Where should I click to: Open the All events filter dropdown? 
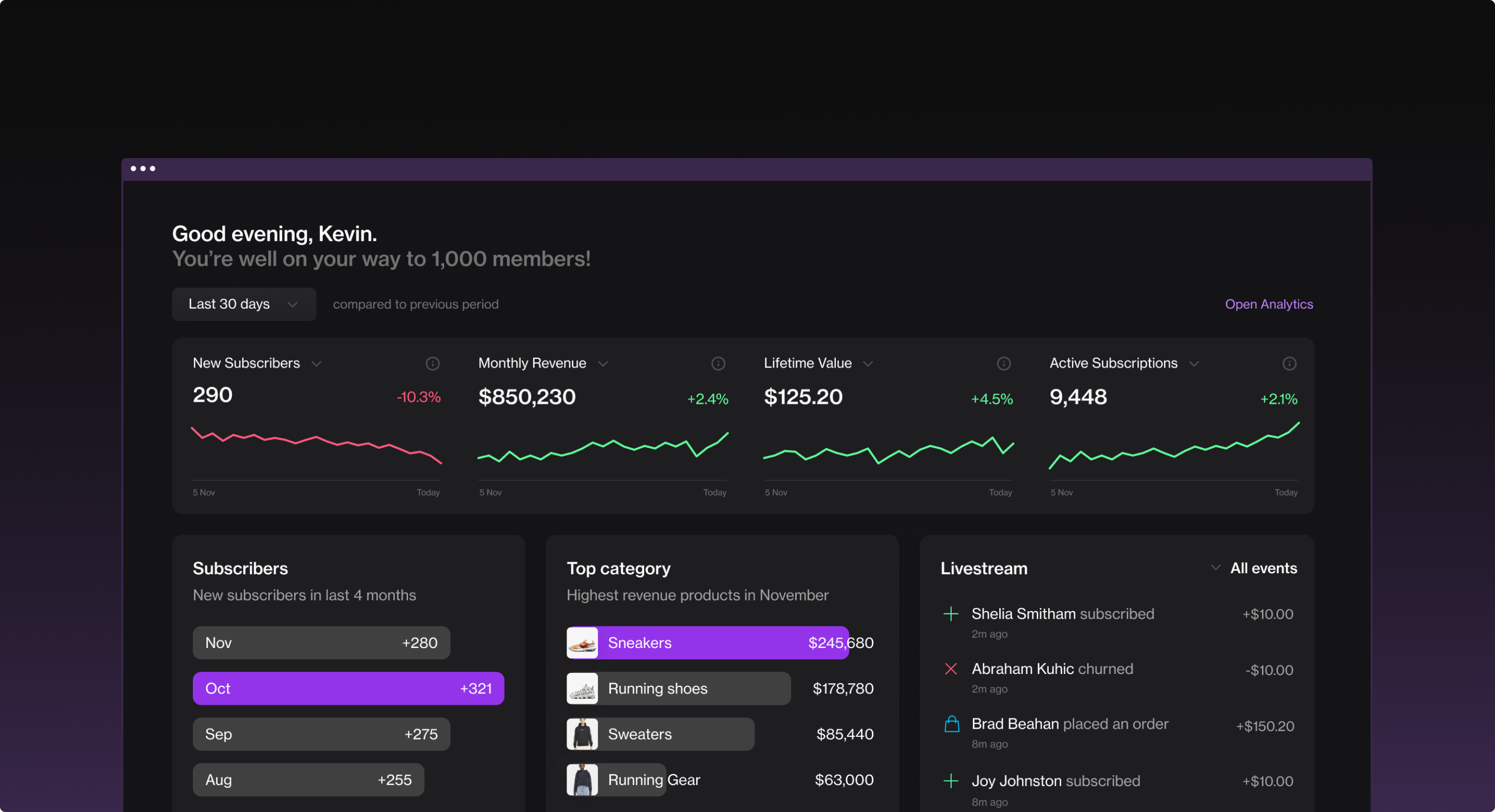pos(1253,568)
